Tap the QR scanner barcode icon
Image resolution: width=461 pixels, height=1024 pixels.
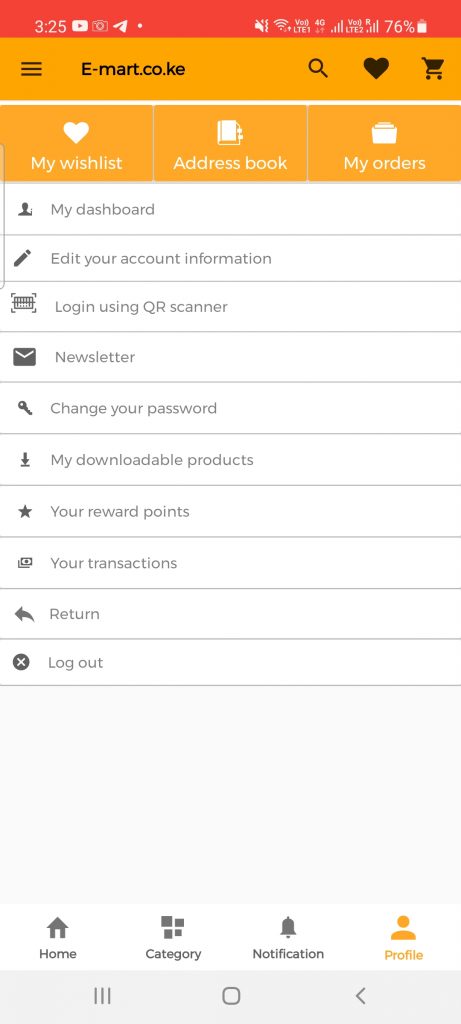point(24,303)
